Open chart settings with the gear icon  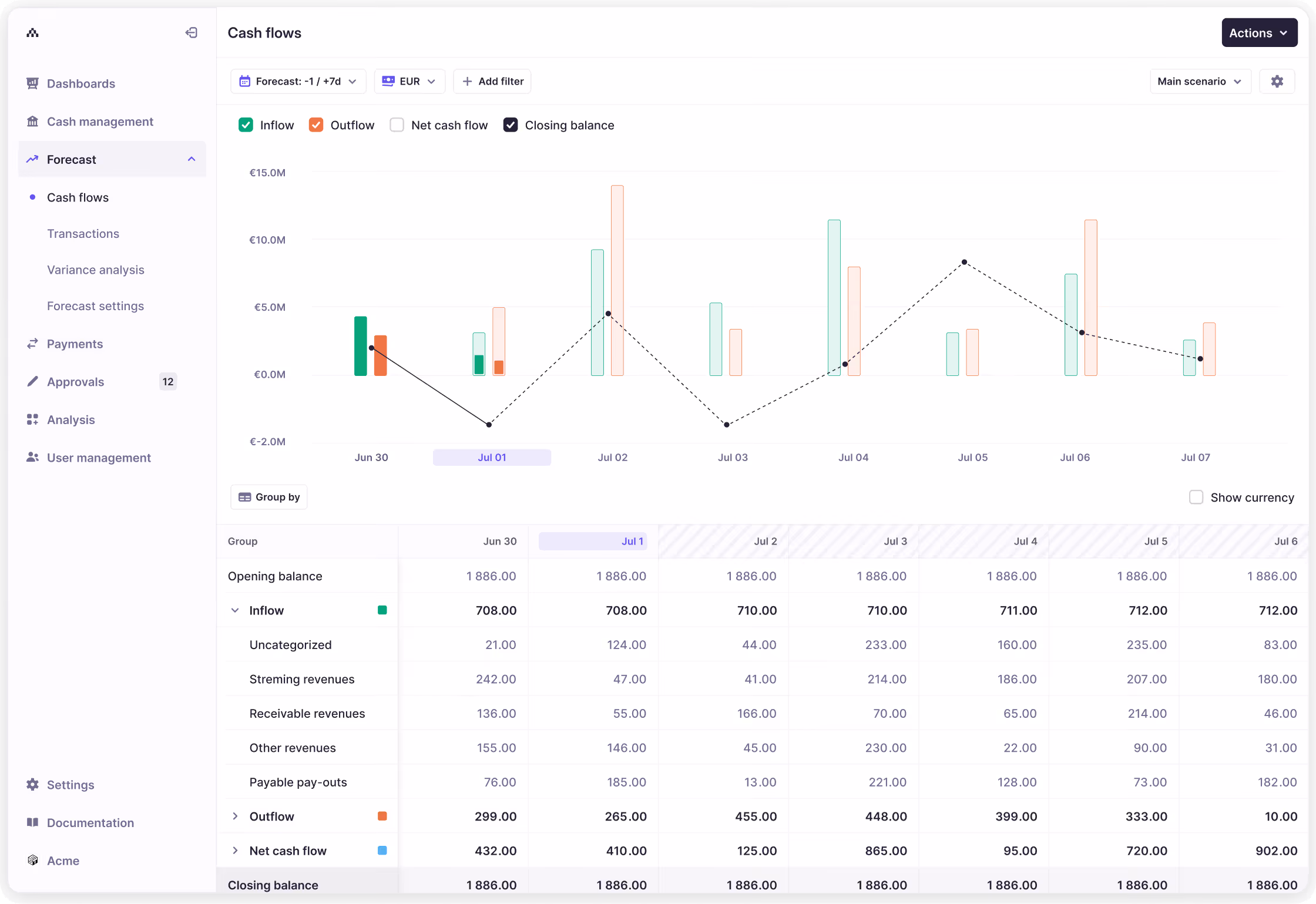click(x=1277, y=81)
